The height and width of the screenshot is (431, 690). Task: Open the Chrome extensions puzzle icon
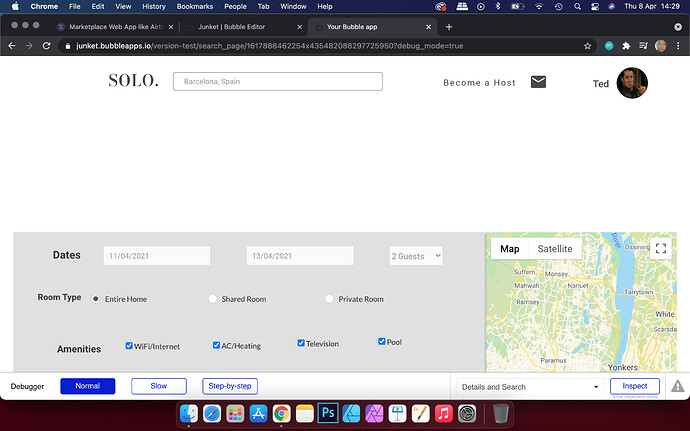(x=626, y=46)
